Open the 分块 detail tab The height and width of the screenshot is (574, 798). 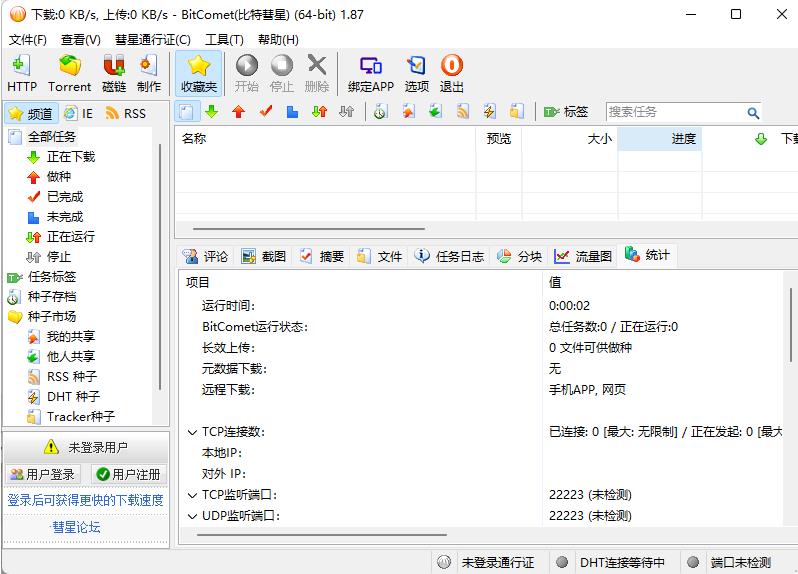tap(519, 256)
